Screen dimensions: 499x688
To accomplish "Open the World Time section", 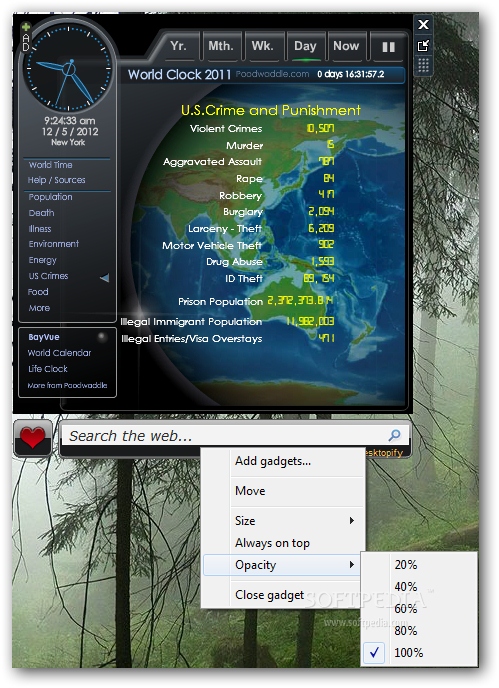I will pos(50,165).
